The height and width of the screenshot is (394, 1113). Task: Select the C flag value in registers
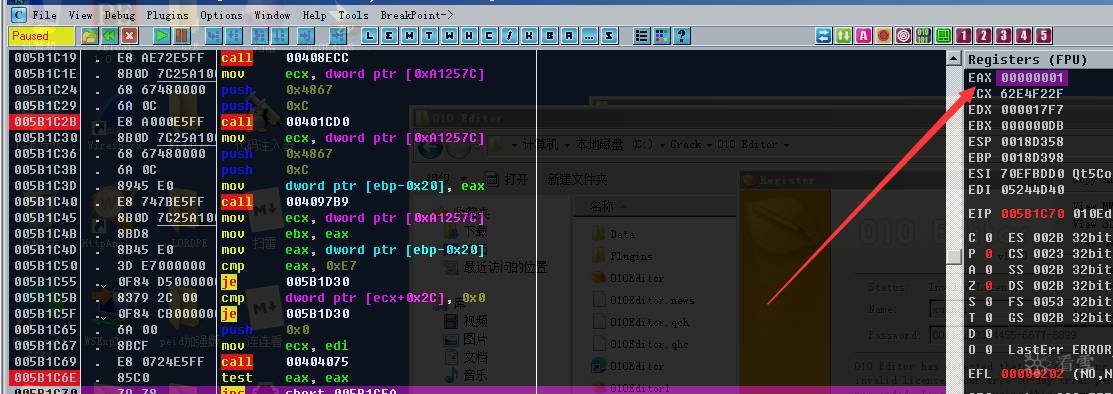point(989,238)
